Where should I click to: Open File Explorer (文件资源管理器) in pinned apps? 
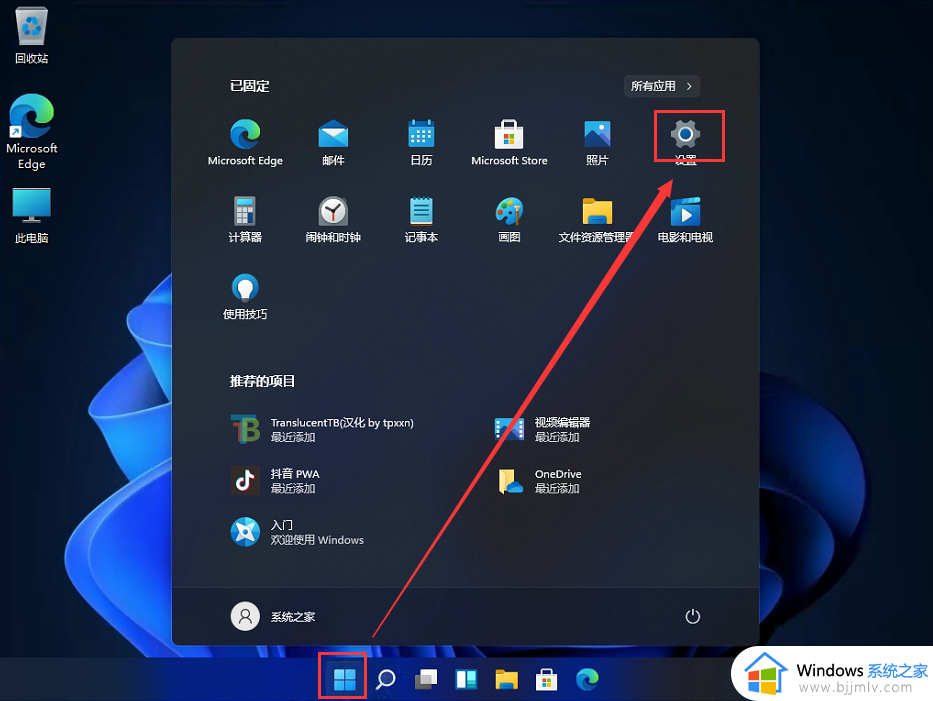[597, 219]
